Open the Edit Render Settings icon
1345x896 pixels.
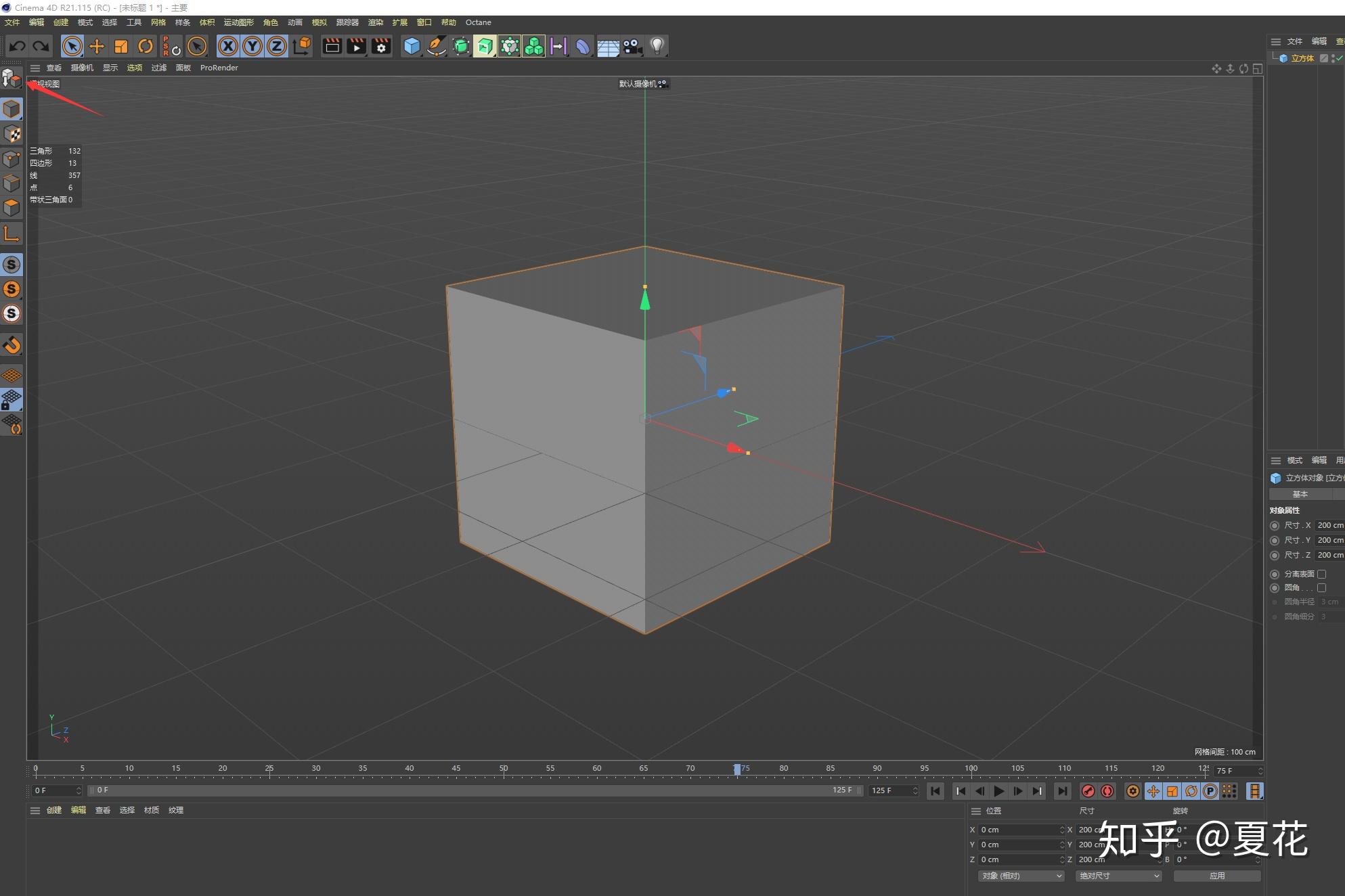381,46
